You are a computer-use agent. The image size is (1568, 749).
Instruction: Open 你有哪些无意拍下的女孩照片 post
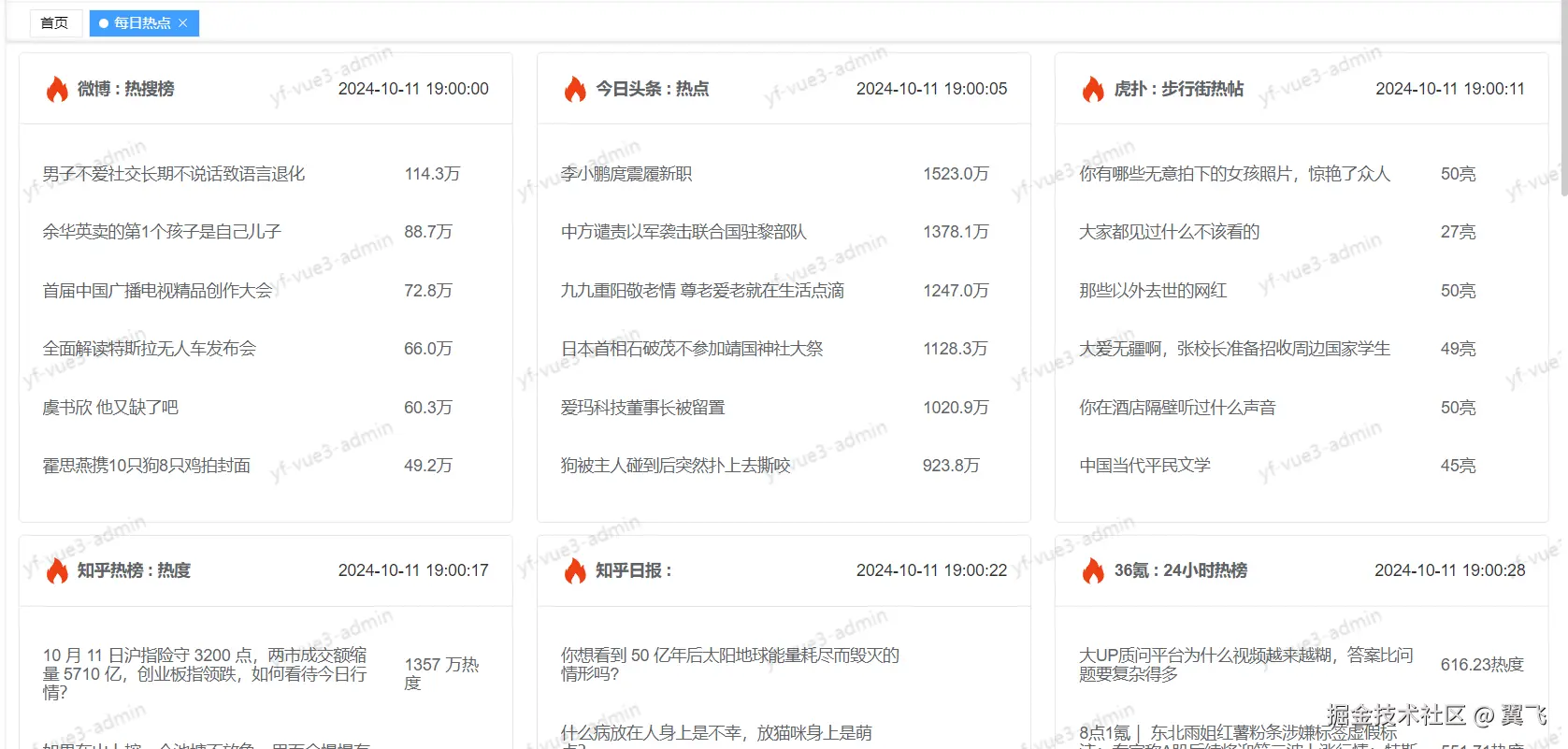coord(1235,174)
